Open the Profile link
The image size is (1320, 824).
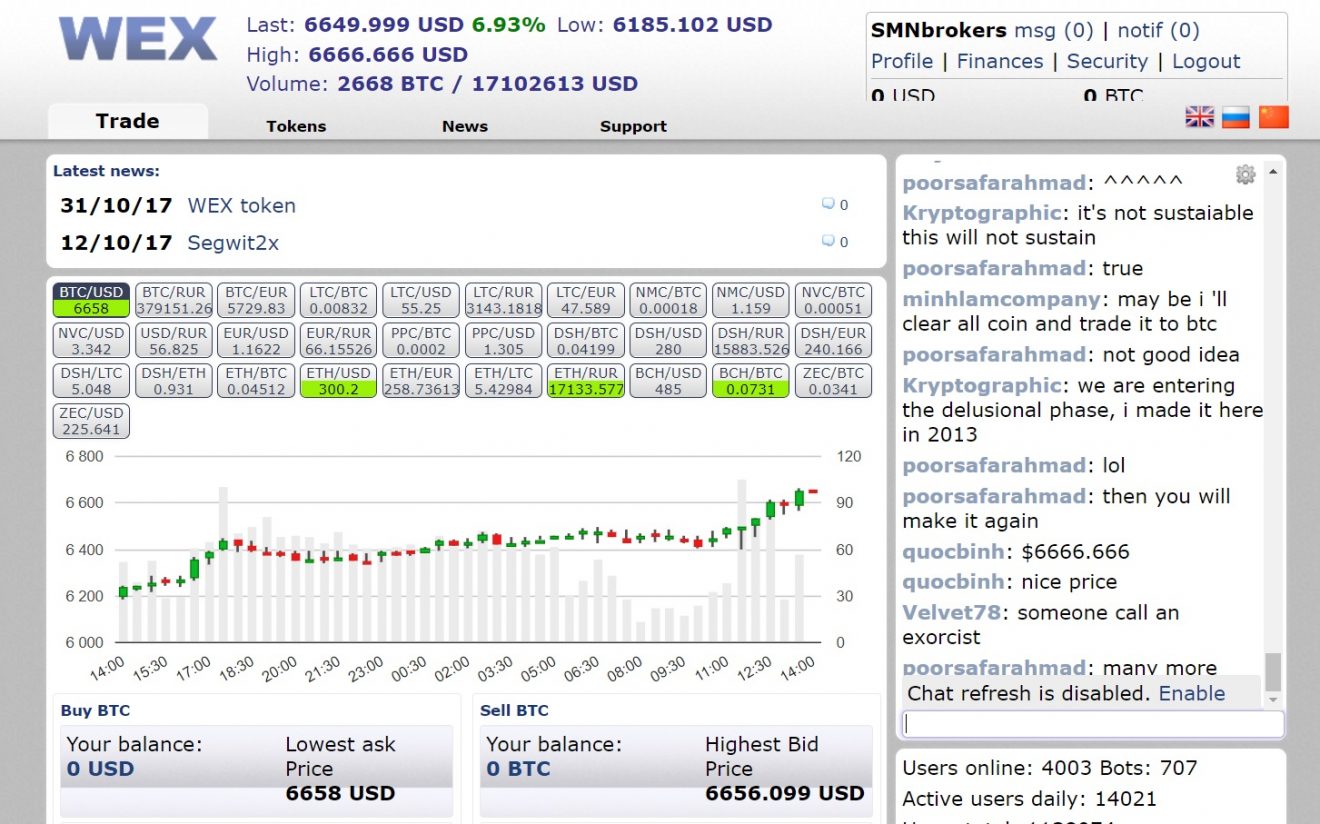point(902,61)
